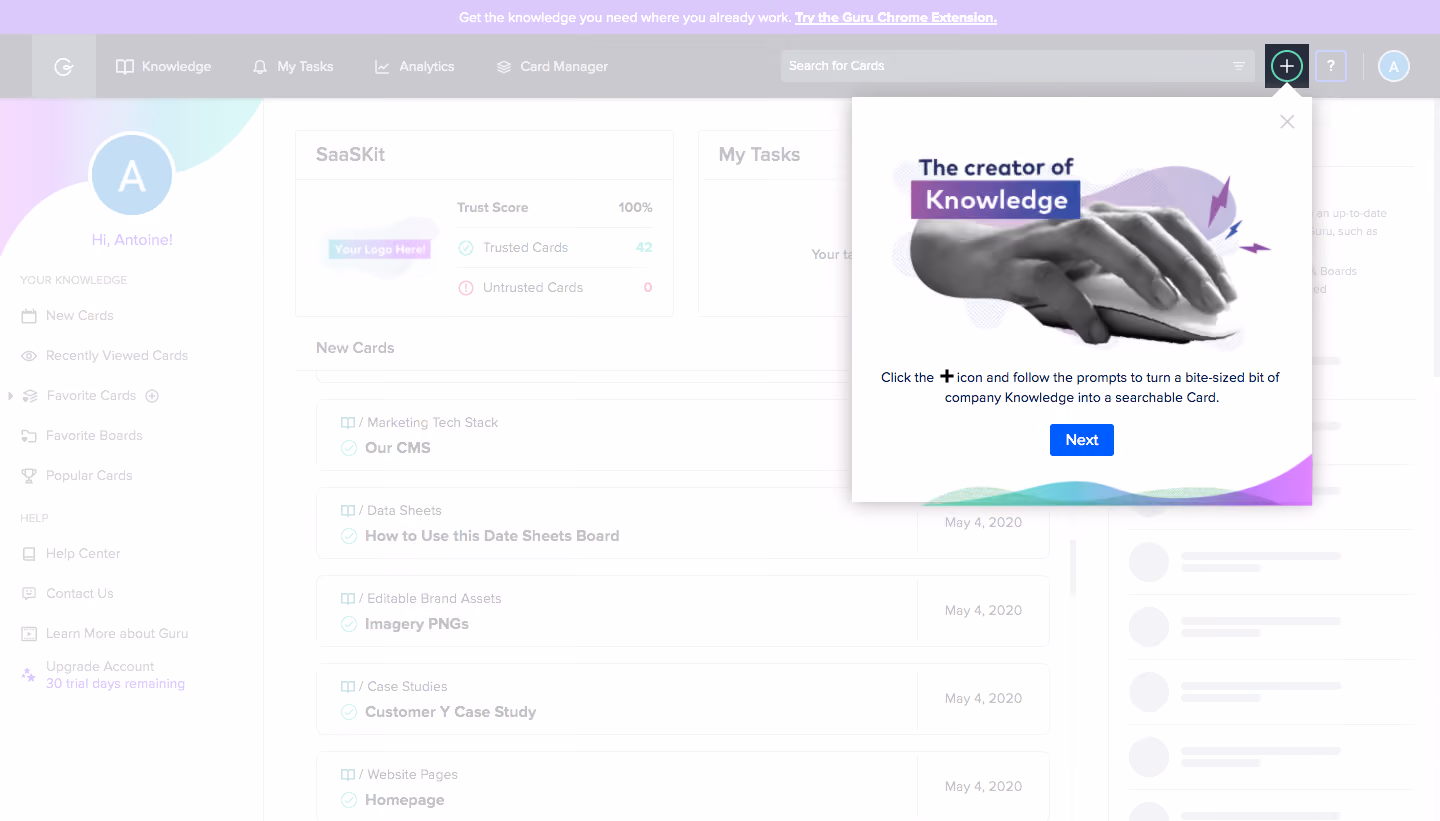Image resolution: width=1440 pixels, height=821 pixels.
Task: Open the My Tasks tab
Action: pos(293,67)
